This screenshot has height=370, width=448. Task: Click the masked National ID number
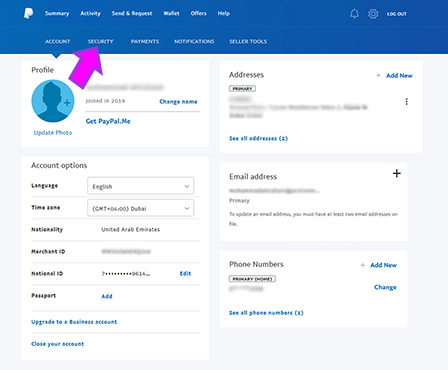[126, 274]
